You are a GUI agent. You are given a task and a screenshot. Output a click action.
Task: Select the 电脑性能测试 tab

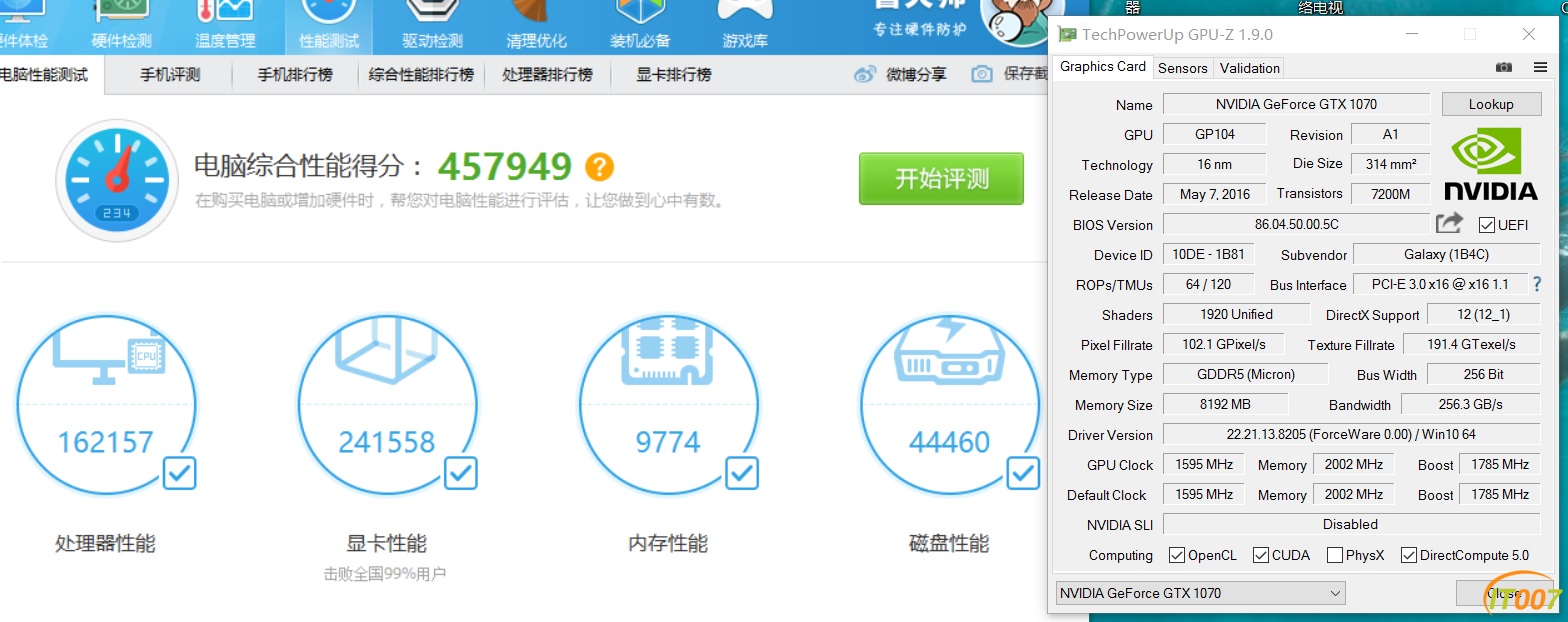point(46,75)
